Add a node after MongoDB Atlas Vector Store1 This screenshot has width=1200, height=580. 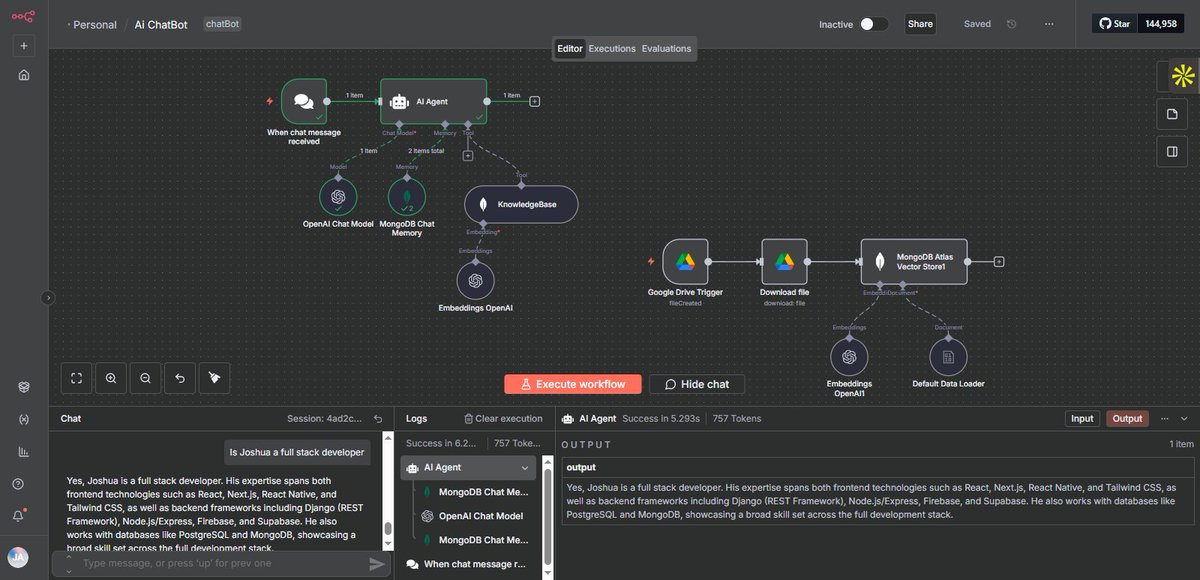[998, 262]
